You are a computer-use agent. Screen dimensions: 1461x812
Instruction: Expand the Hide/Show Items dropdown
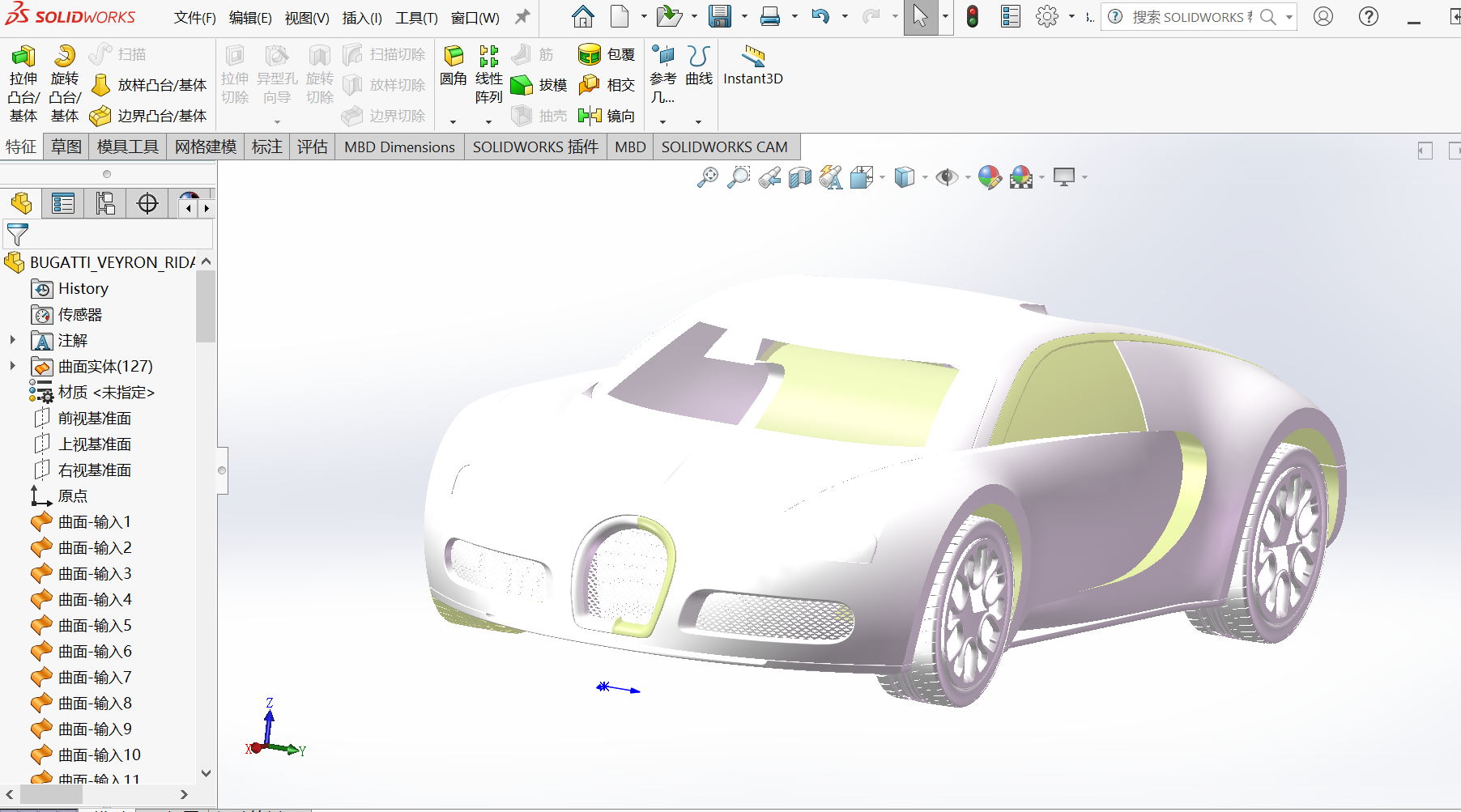coord(968,177)
